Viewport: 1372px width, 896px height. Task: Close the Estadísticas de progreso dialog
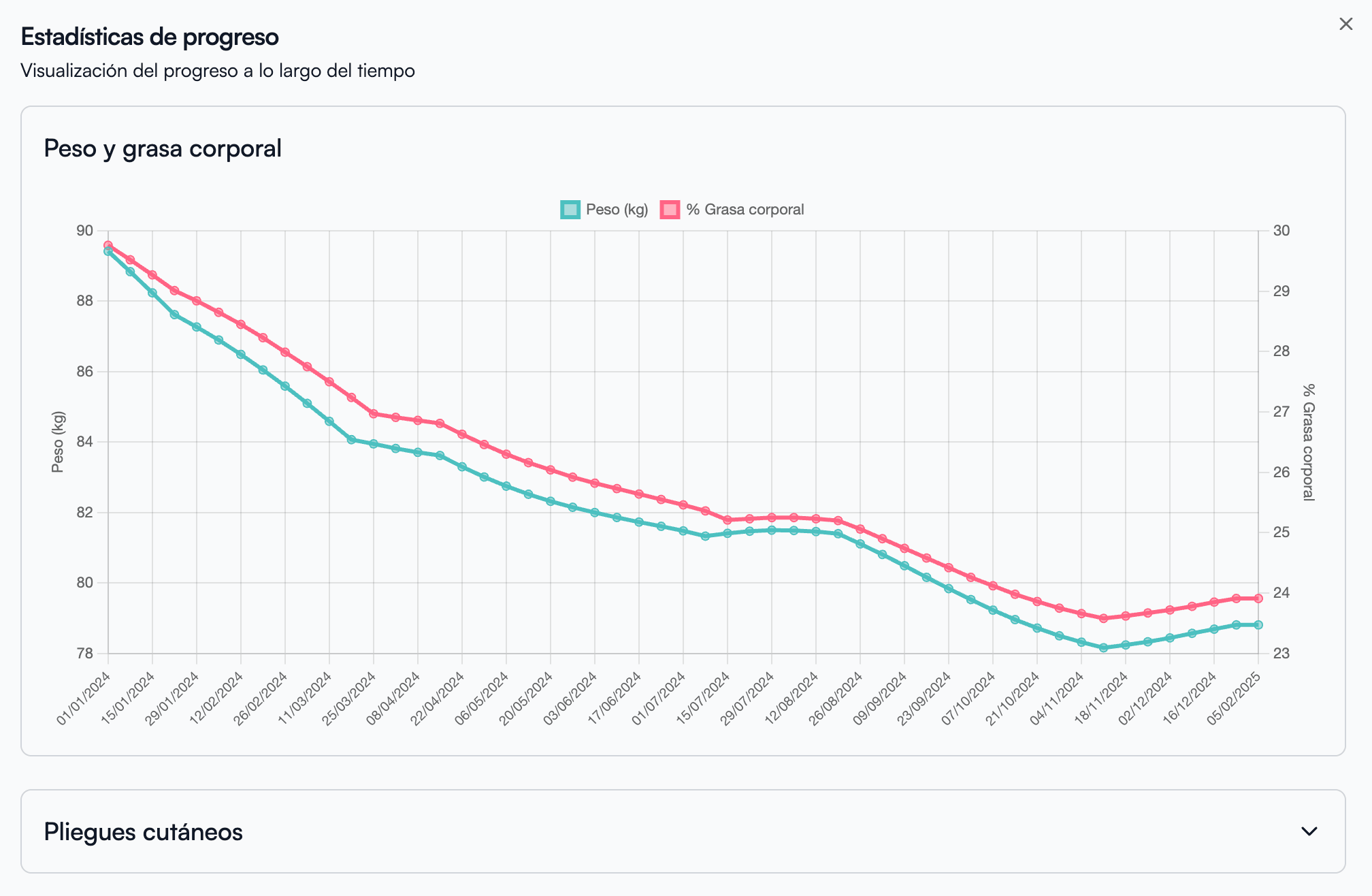click(1345, 22)
